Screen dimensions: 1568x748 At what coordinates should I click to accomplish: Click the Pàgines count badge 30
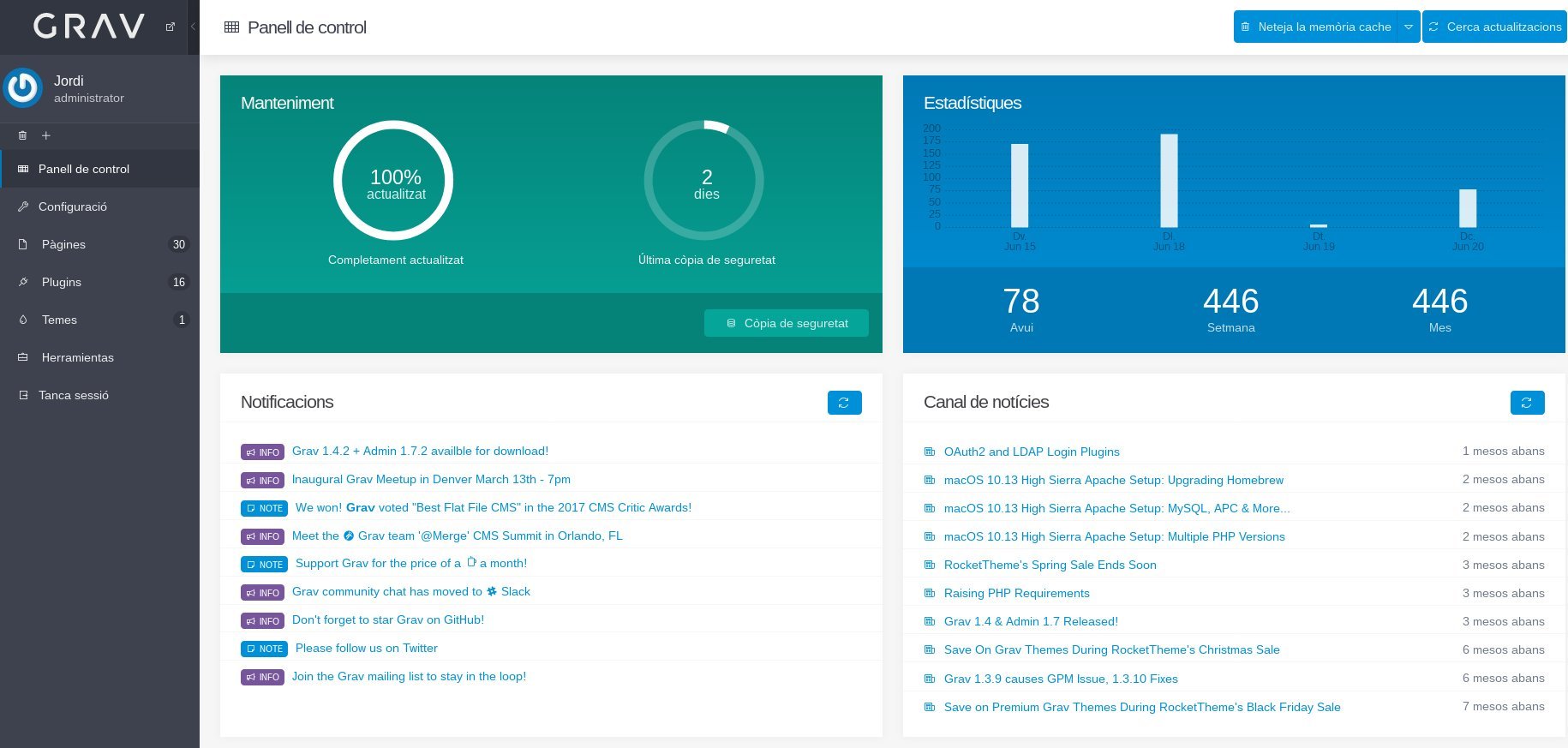(179, 244)
